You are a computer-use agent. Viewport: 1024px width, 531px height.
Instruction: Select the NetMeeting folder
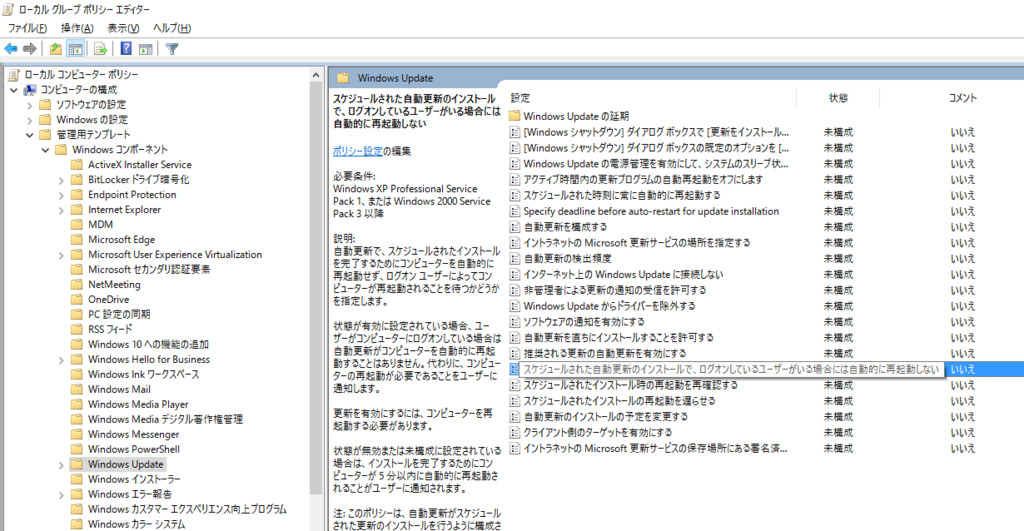[x=114, y=285]
